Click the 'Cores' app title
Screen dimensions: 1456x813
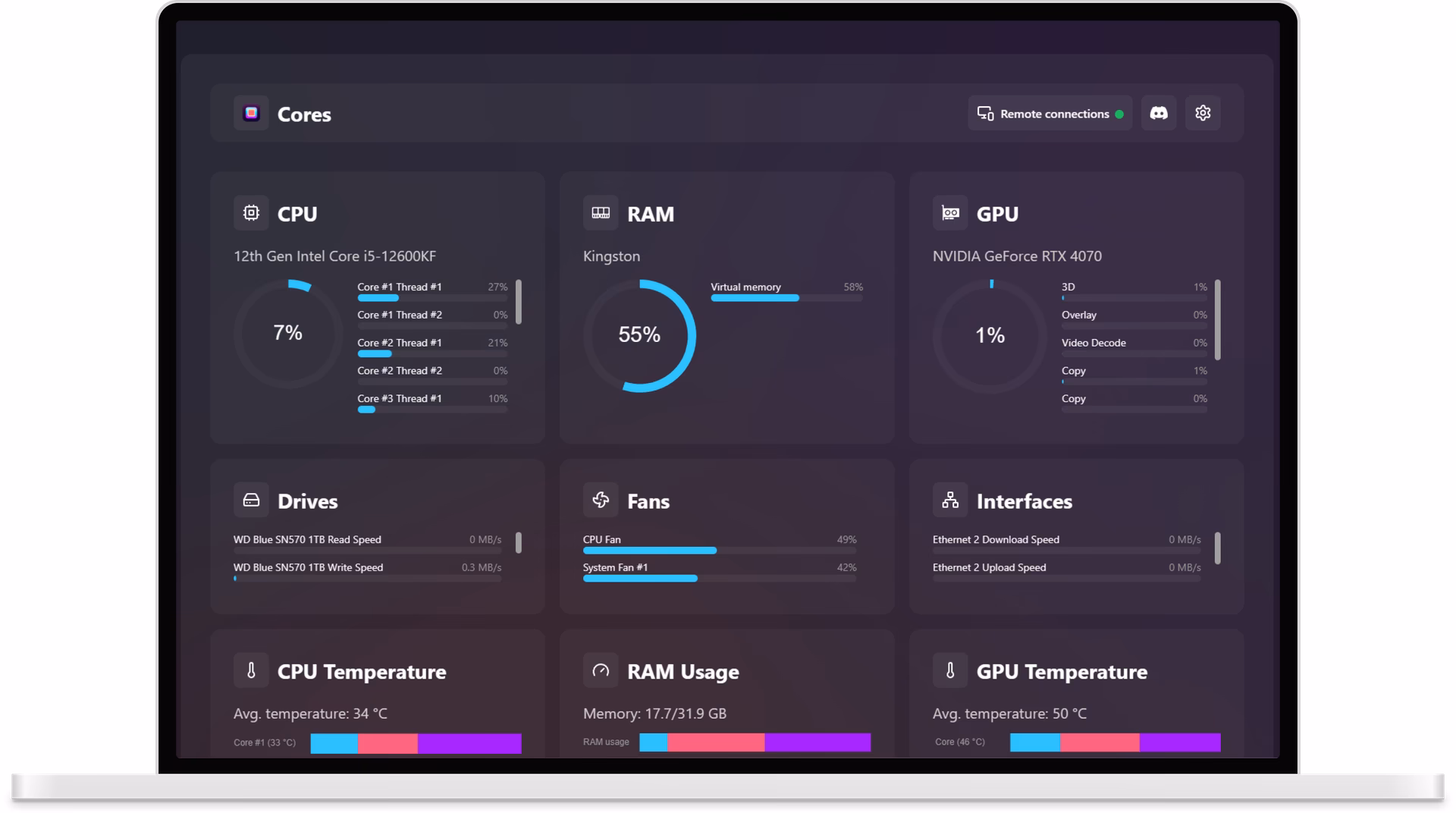(304, 114)
